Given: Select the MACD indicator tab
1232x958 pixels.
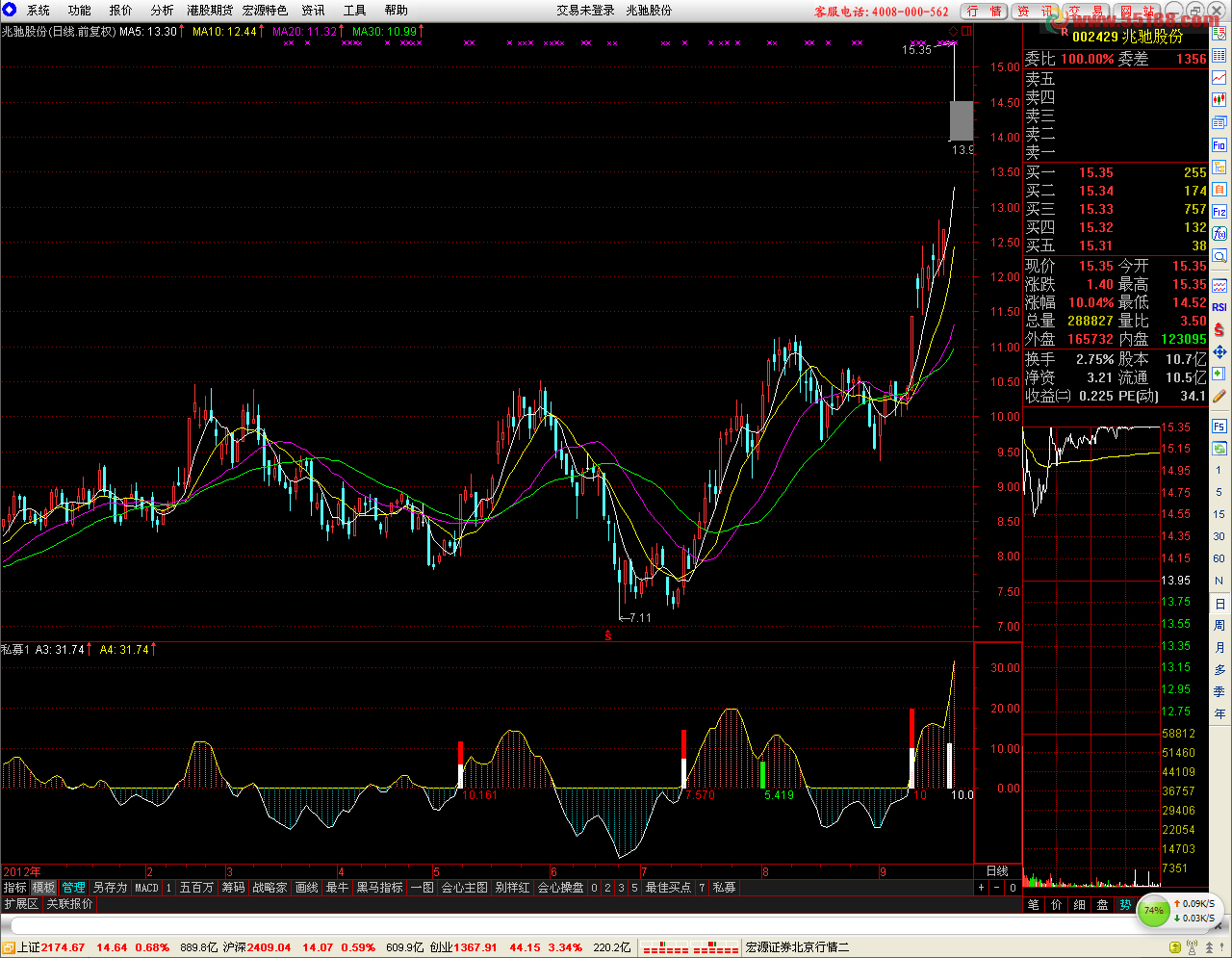Looking at the screenshot, I should click(x=146, y=888).
